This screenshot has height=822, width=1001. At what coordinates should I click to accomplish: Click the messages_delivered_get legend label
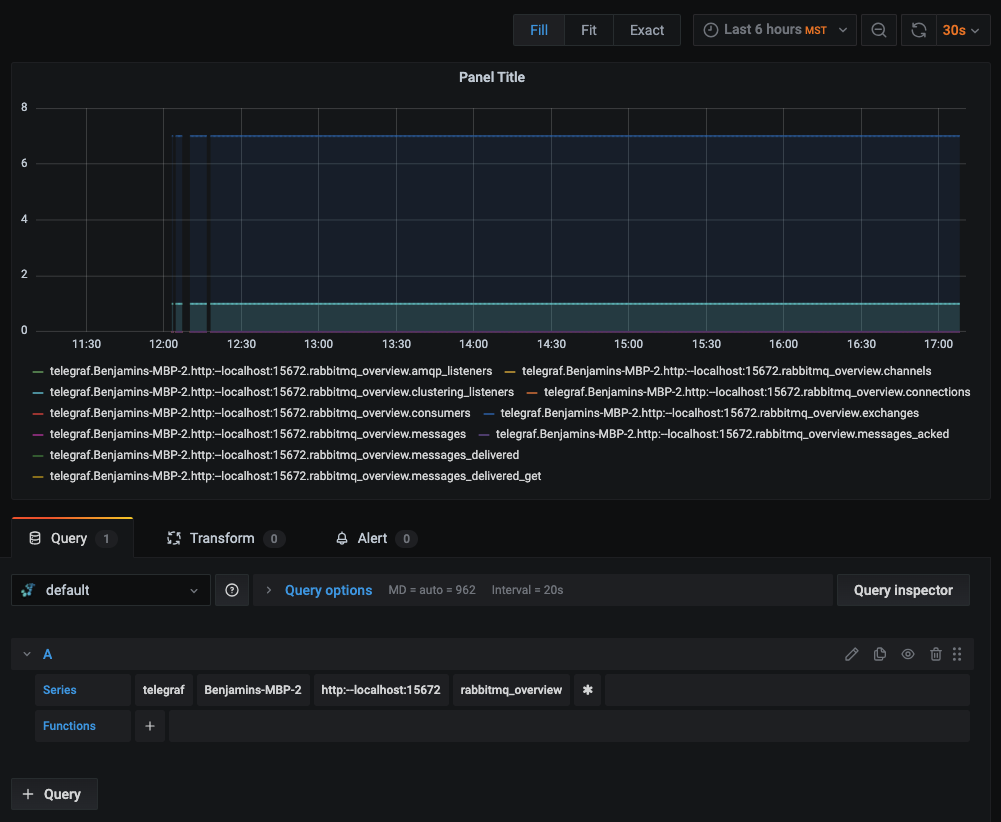pos(296,476)
